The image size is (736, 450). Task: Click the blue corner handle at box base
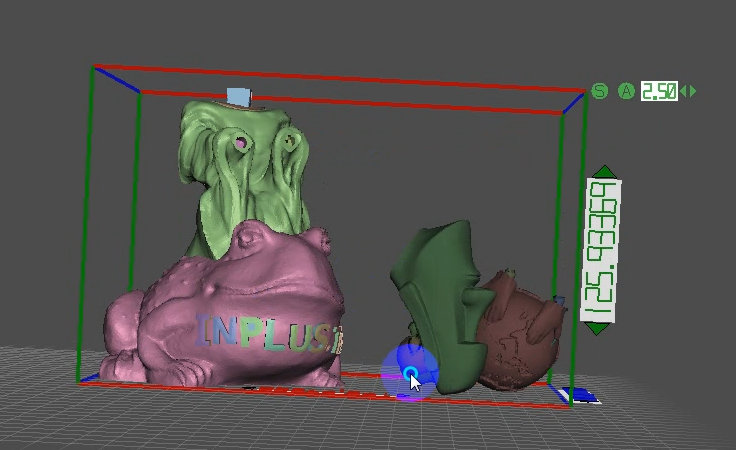(583, 395)
